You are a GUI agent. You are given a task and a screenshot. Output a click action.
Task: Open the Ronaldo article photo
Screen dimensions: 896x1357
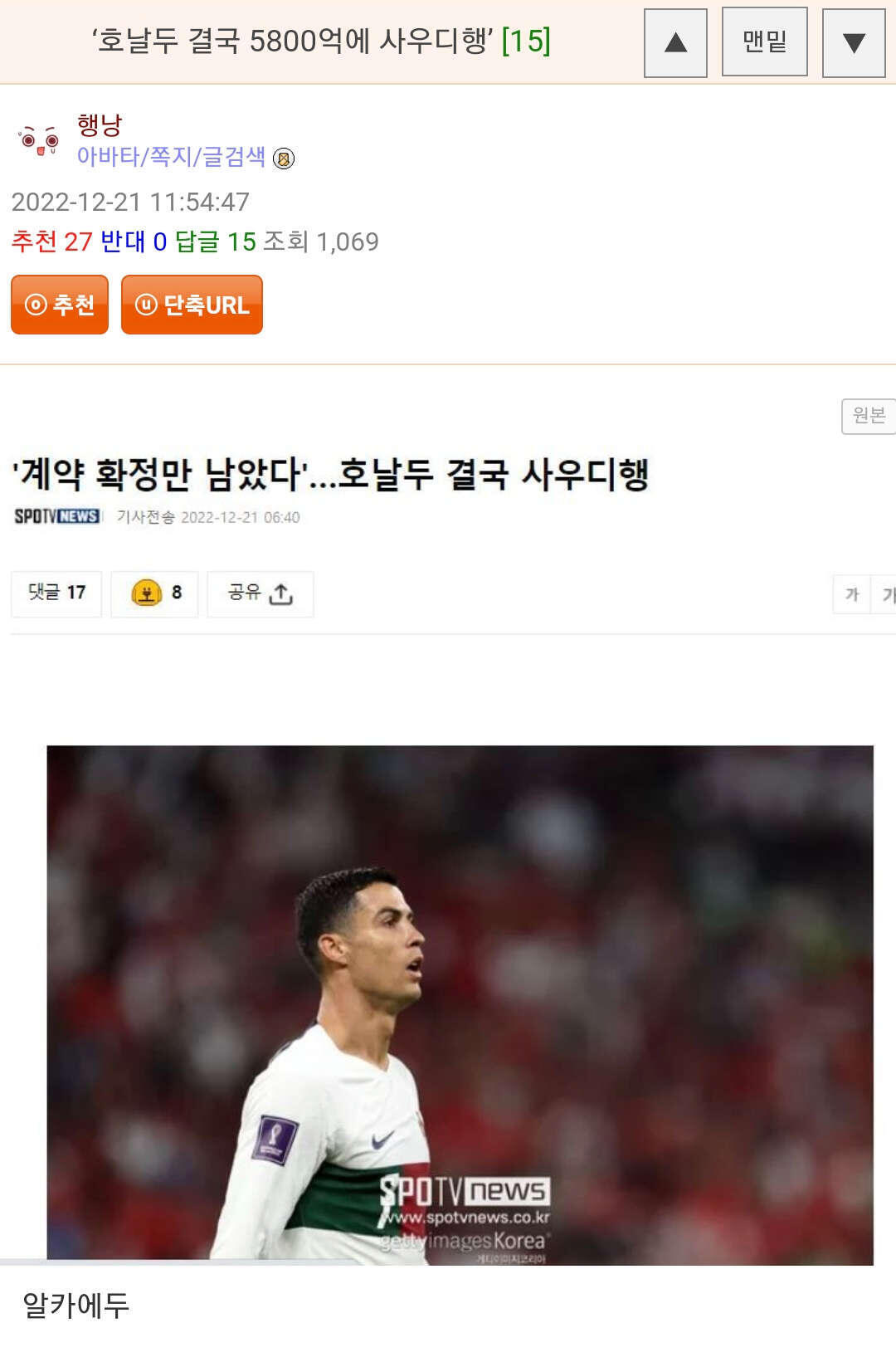(x=460, y=1004)
